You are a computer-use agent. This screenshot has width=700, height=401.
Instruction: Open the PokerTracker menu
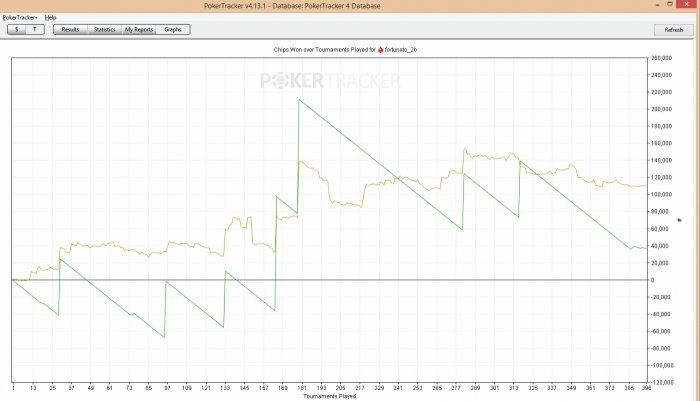pos(20,17)
